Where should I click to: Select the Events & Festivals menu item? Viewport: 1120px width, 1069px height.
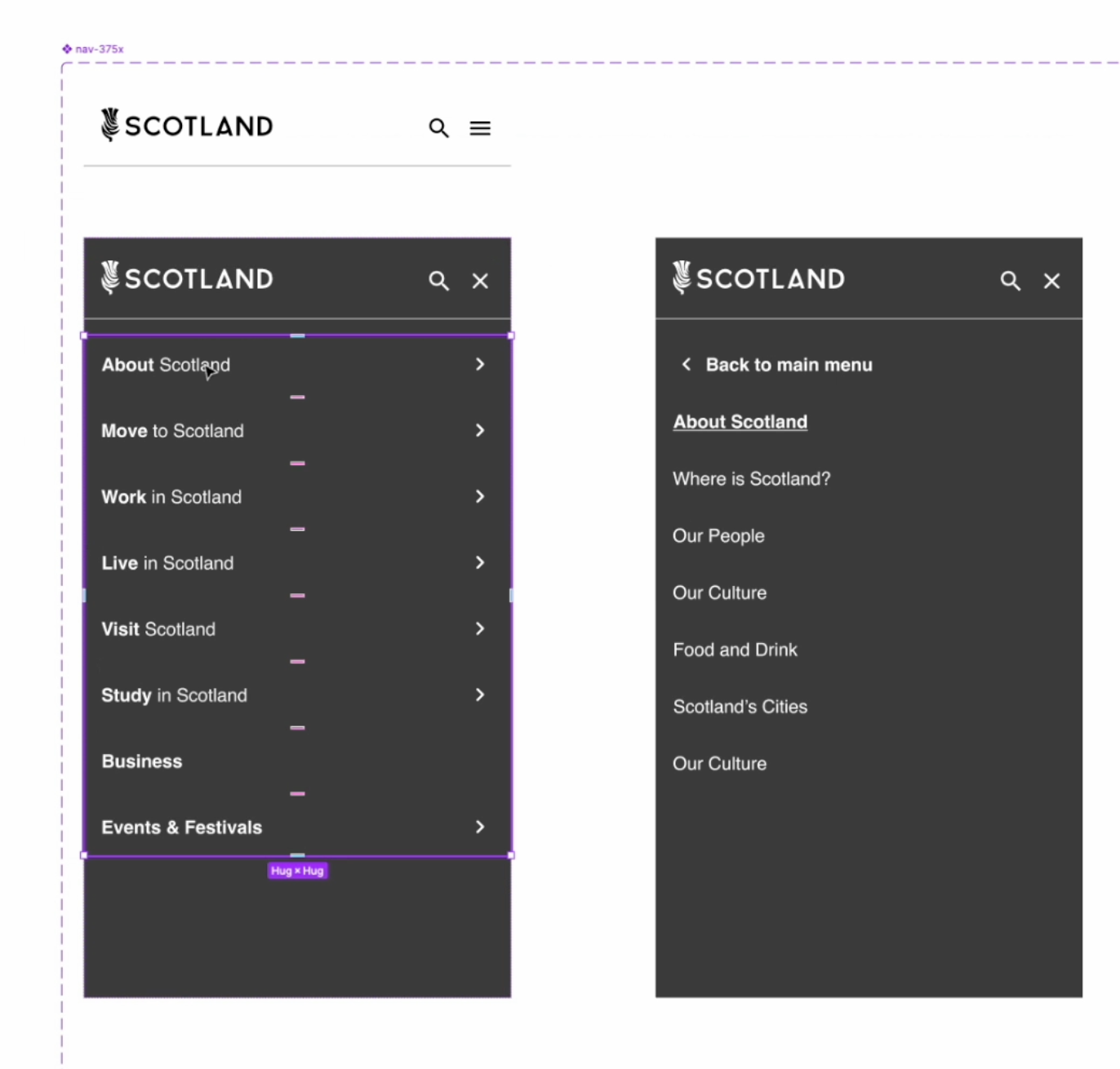[181, 827]
